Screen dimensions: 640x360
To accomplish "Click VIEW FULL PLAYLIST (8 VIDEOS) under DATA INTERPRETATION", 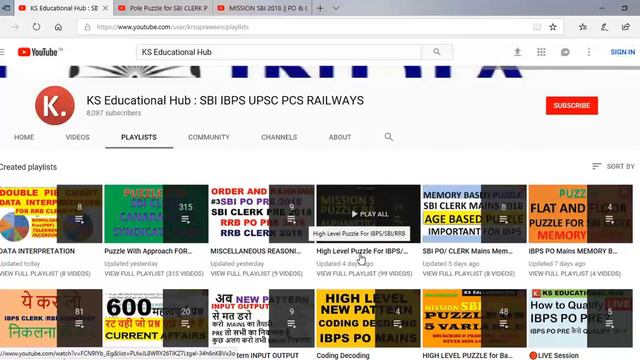I will 45,273.
